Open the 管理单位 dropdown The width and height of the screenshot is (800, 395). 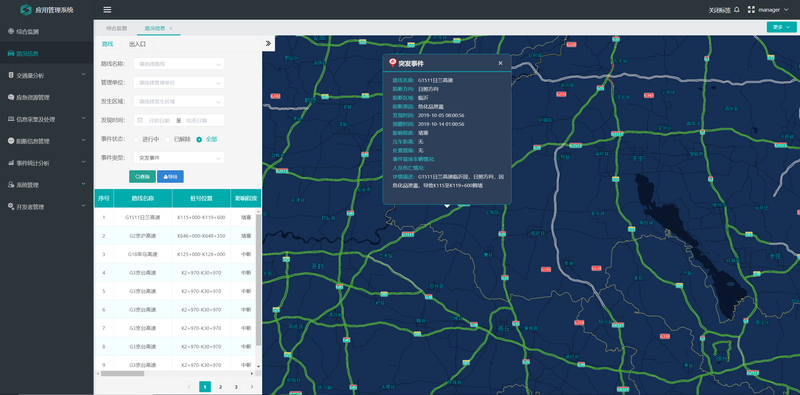pyautogui.click(x=179, y=82)
